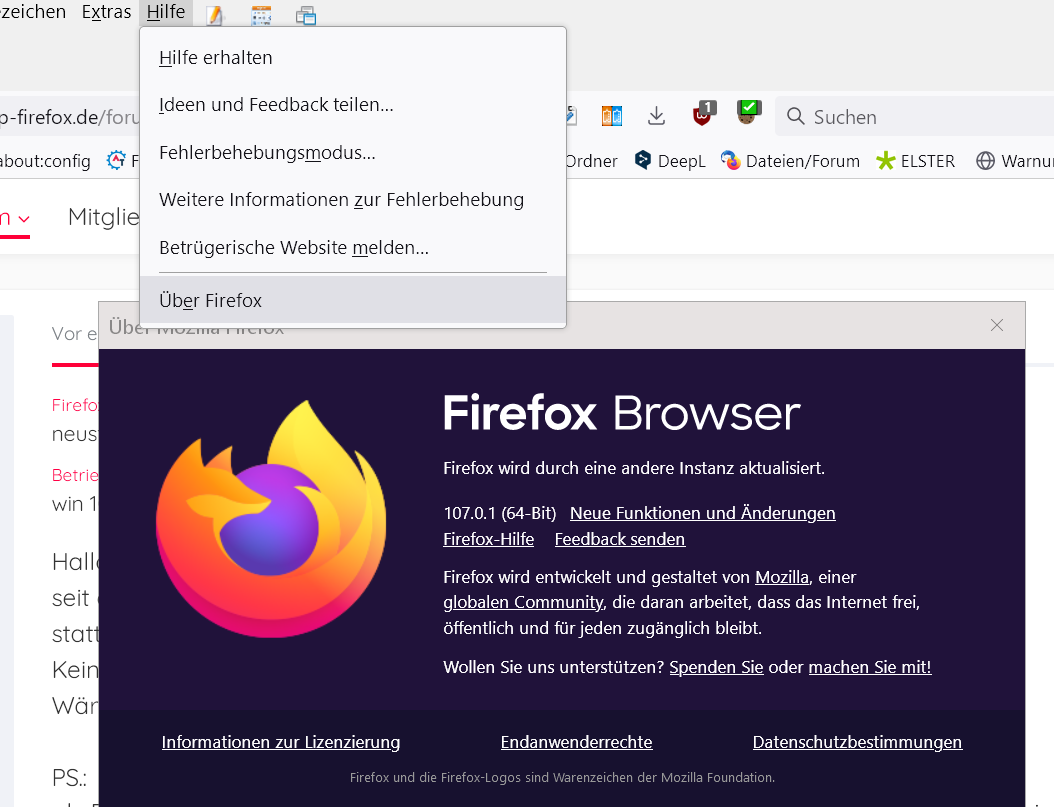The height and width of the screenshot is (807, 1054).
Task: Close the open Hilfe menu bar item
Action: click(166, 12)
